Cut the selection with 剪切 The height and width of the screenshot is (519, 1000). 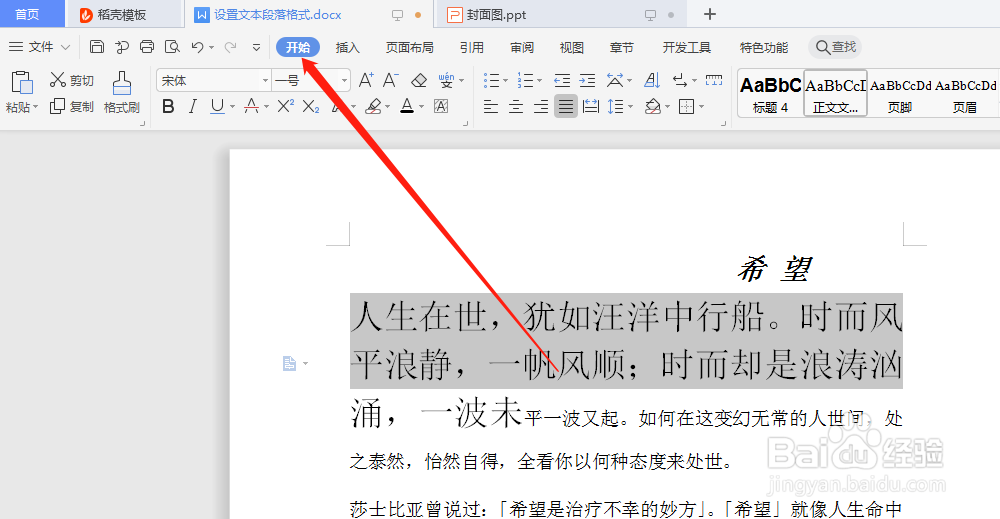pyautogui.click(x=72, y=80)
